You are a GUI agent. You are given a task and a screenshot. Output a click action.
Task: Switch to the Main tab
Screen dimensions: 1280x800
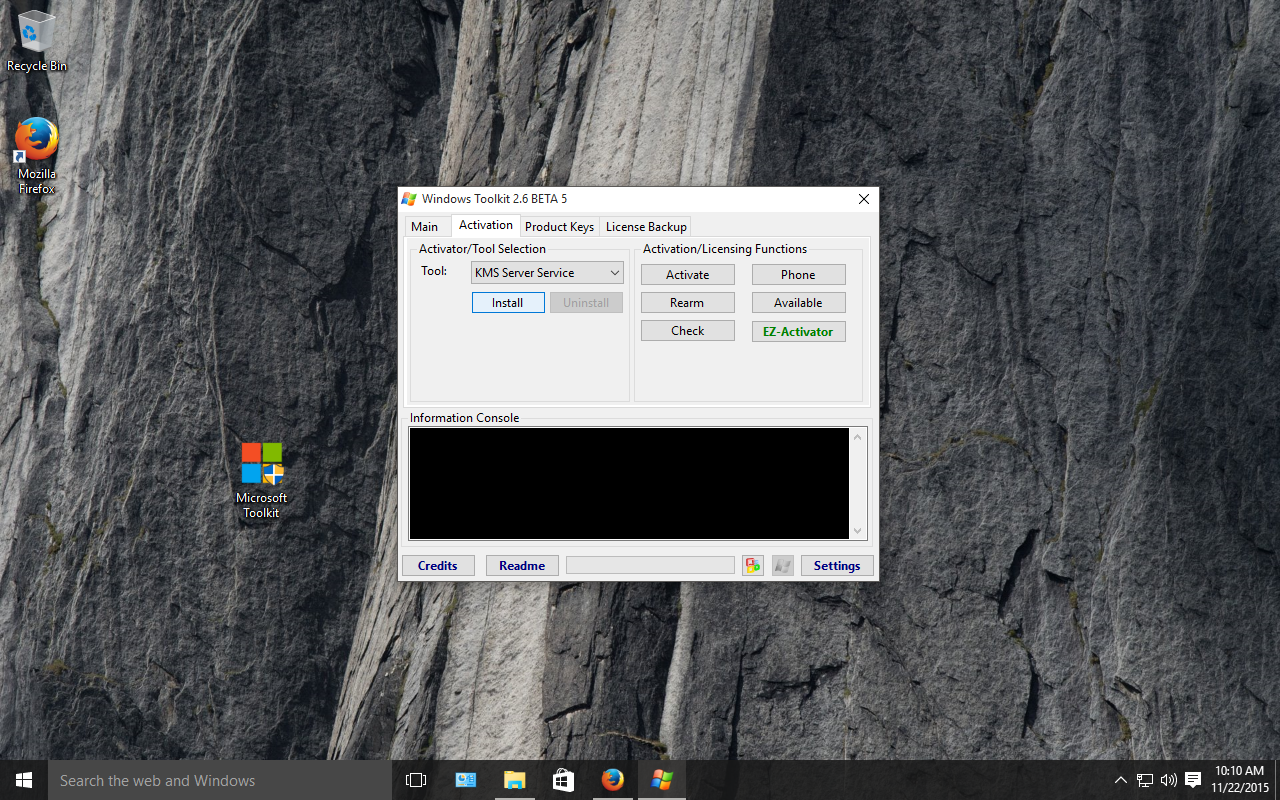(425, 227)
